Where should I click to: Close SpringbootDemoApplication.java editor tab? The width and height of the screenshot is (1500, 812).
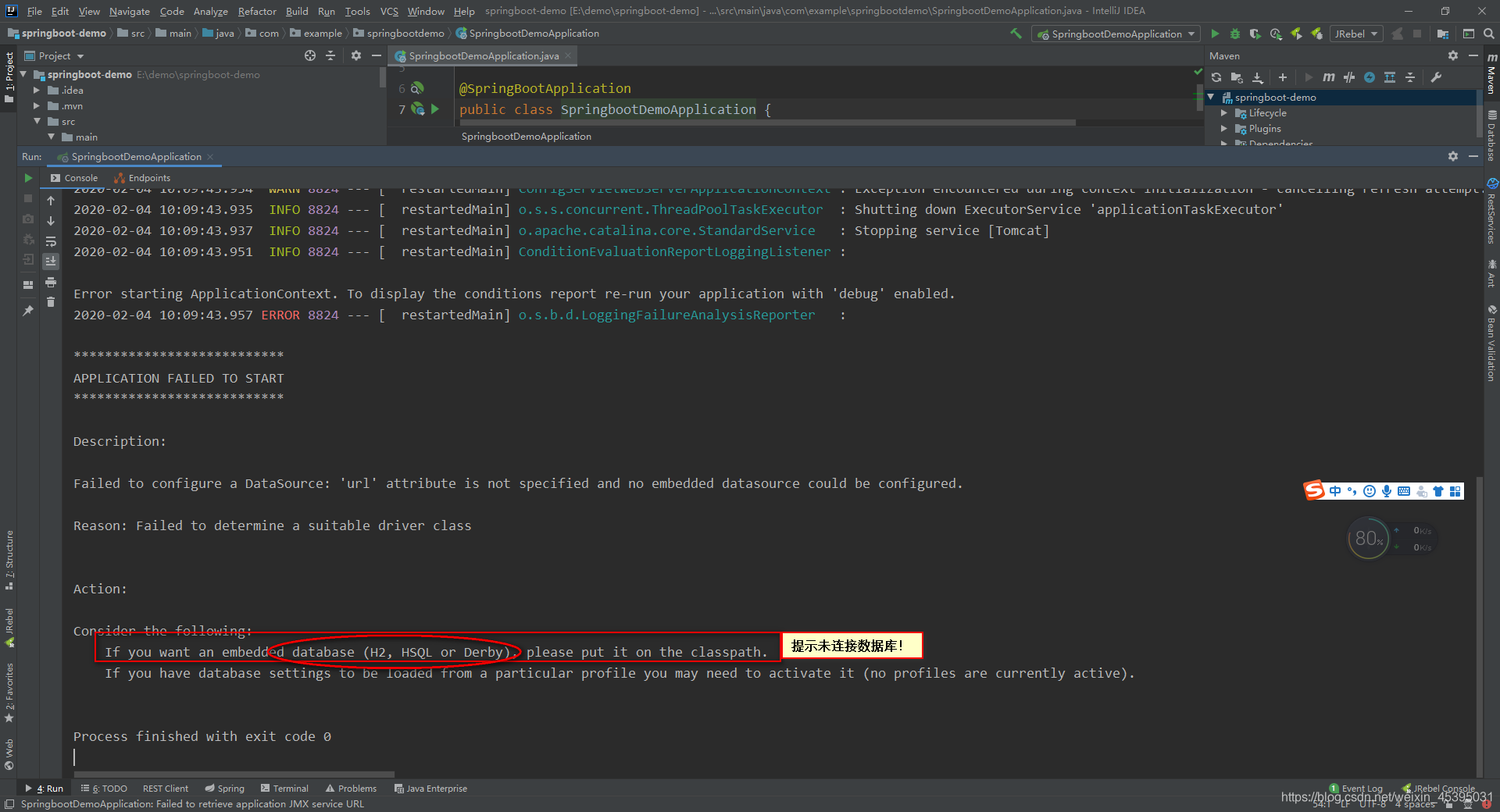tap(569, 55)
